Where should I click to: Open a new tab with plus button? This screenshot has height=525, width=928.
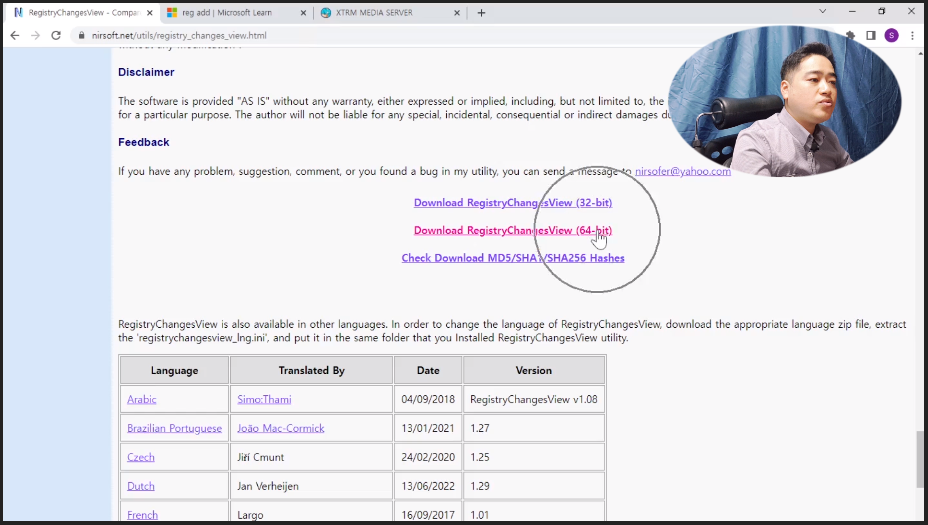click(x=481, y=12)
